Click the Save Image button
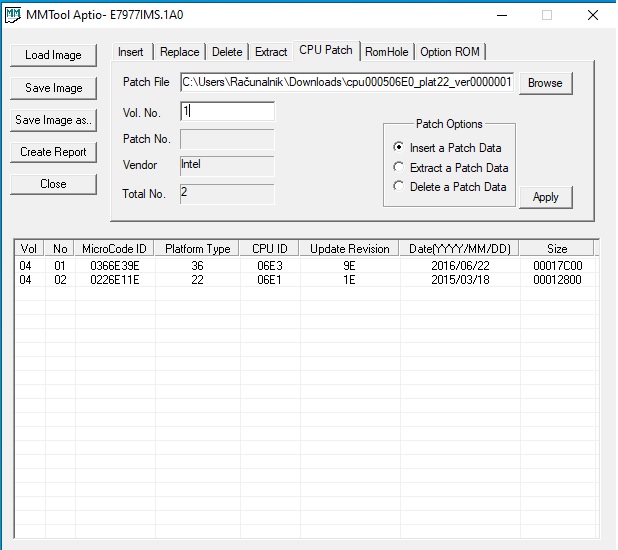618x550 pixels. [x=53, y=88]
